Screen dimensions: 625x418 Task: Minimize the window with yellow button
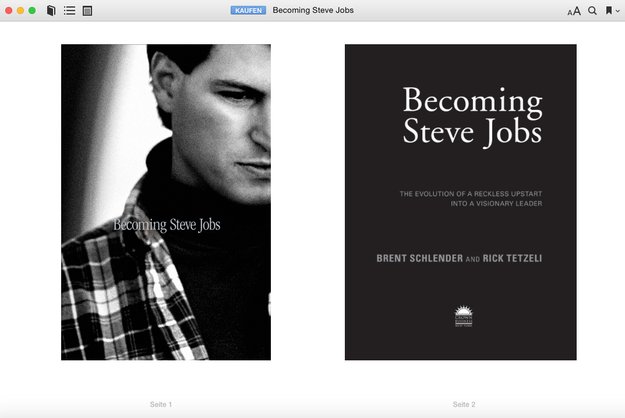click(x=20, y=10)
